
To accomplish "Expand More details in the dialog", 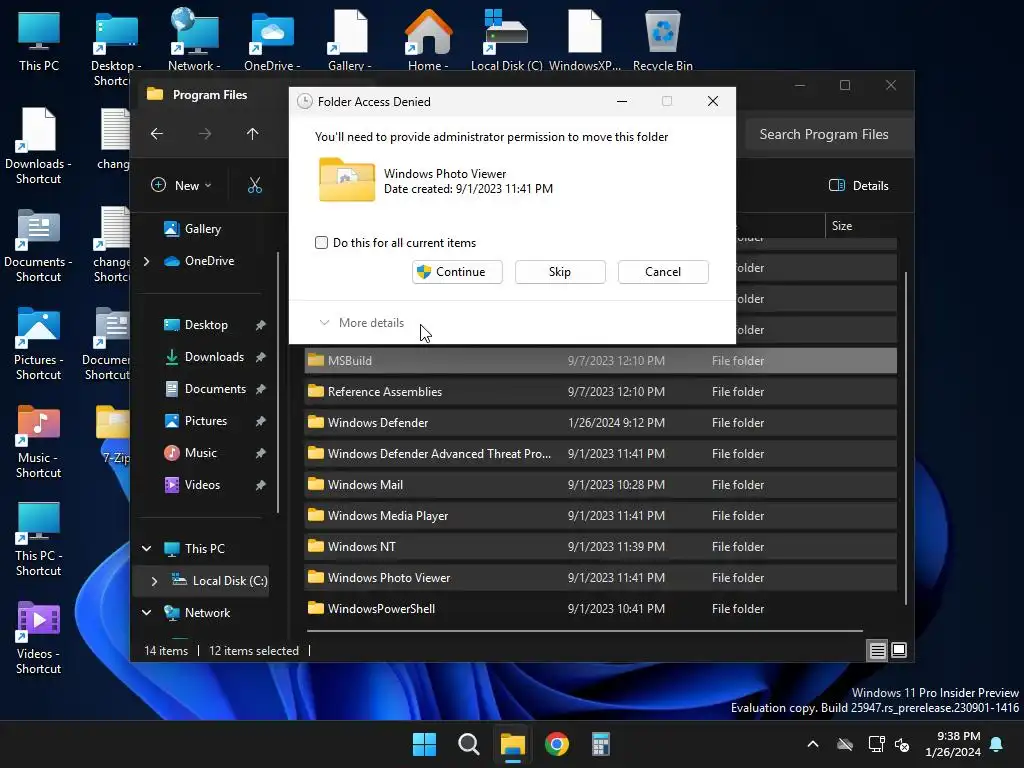I will click(361, 323).
